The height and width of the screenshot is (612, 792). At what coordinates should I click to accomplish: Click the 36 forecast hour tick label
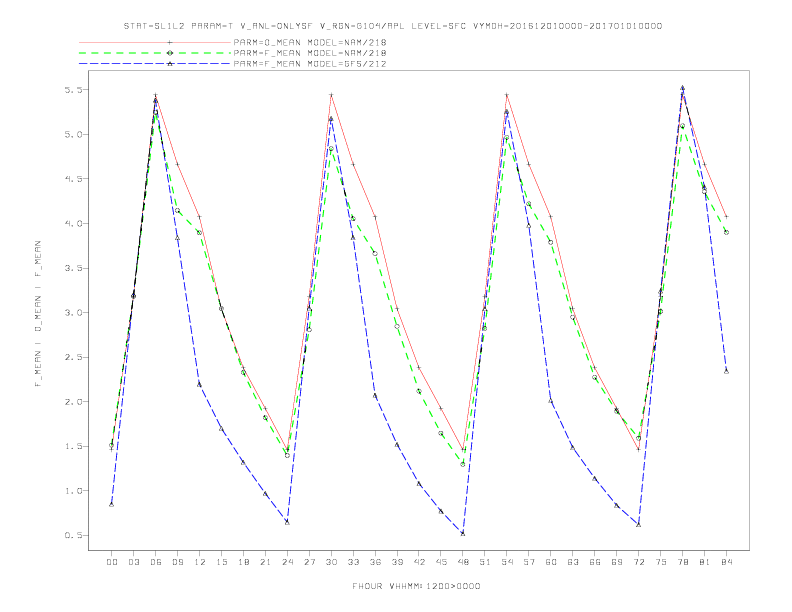point(375,562)
